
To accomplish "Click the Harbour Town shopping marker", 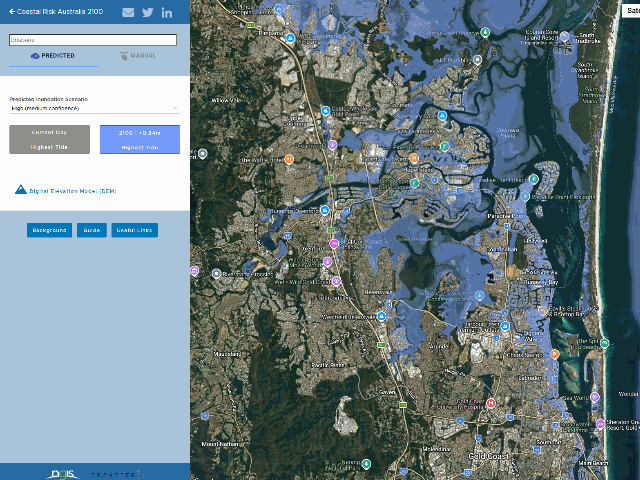I will (x=505, y=326).
